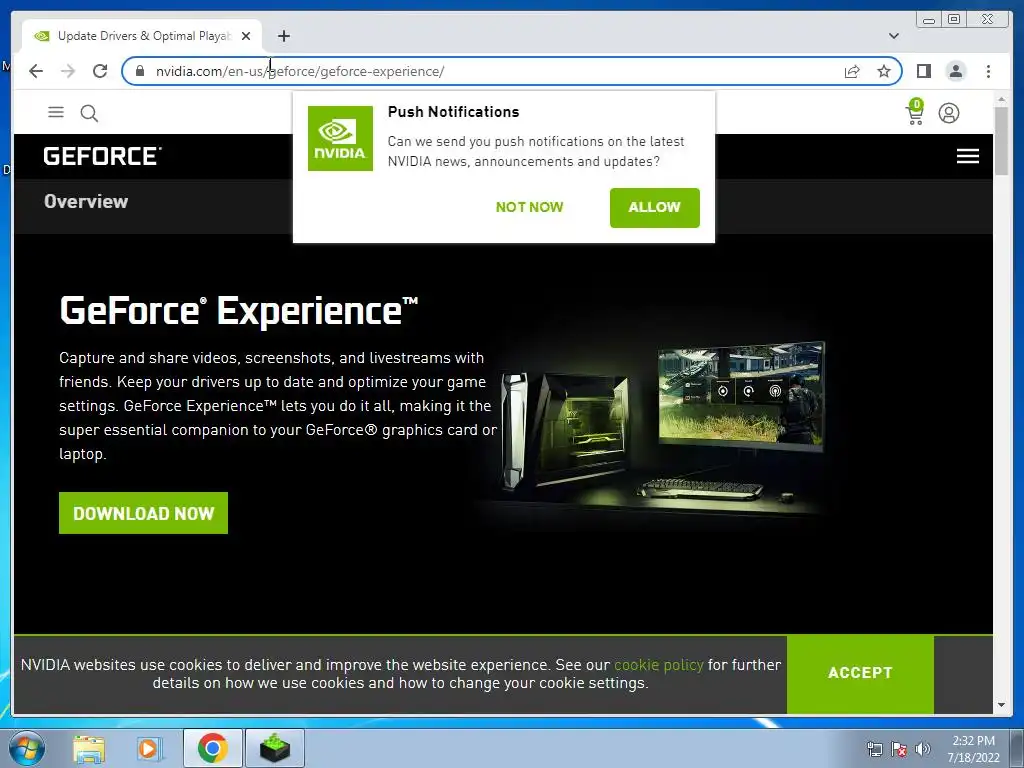
Task: Click NVIDIA logo in notification popup
Action: click(x=340, y=138)
